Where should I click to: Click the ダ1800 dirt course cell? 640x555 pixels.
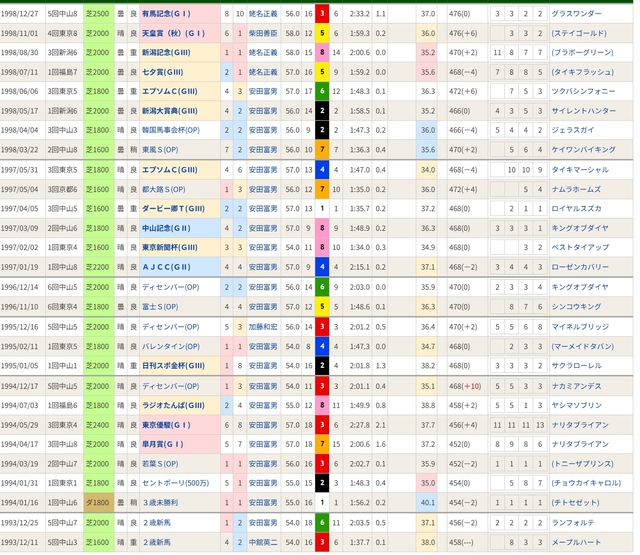pyautogui.click(x=99, y=502)
